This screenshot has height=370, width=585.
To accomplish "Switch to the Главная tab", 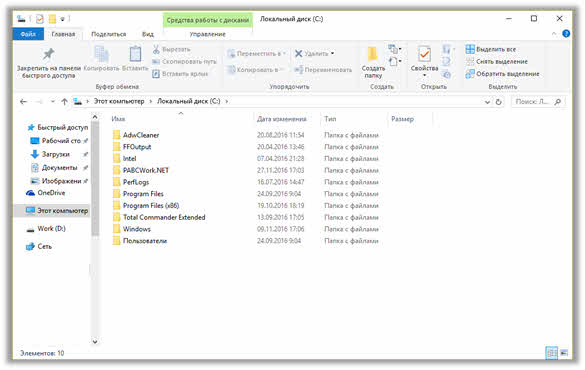I will coord(63,34).
